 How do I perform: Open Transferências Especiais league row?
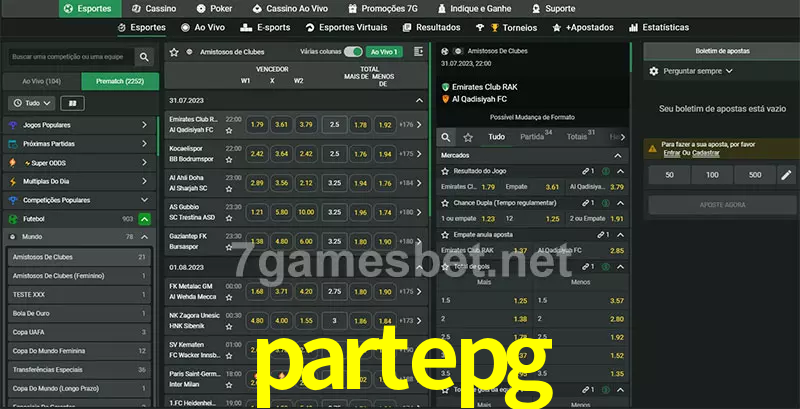point(79,370)
